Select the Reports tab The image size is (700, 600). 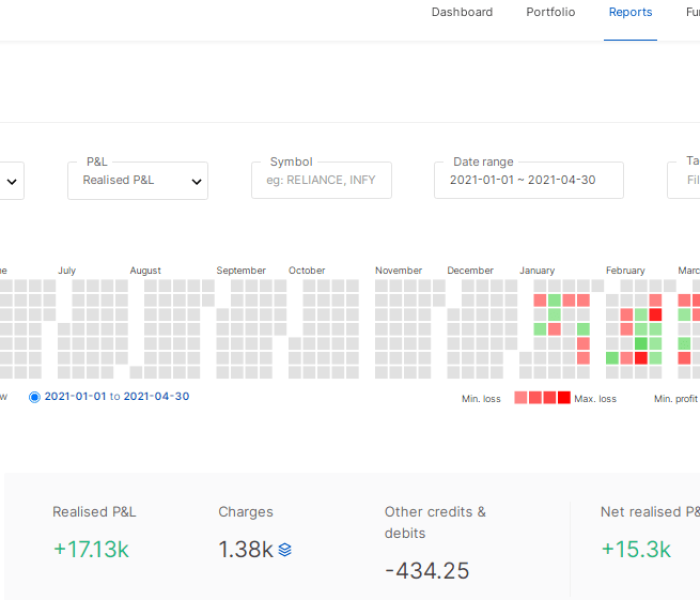point(630,13)
